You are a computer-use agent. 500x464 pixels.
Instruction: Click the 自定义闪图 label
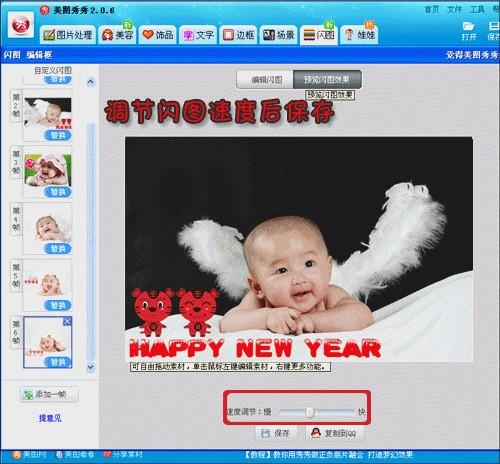click(53, 70)
